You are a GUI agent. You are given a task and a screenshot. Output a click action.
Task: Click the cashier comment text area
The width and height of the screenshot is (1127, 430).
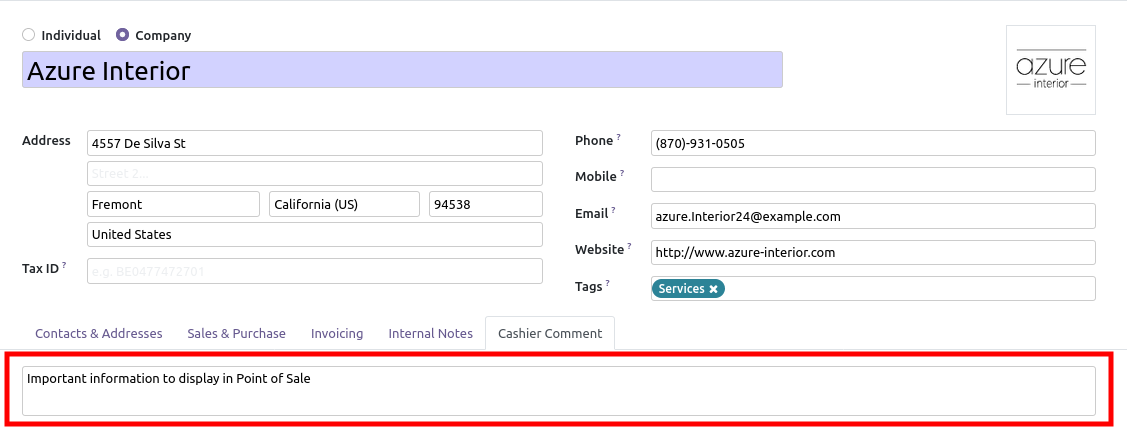pyautogui.click(x=558, y=390)
